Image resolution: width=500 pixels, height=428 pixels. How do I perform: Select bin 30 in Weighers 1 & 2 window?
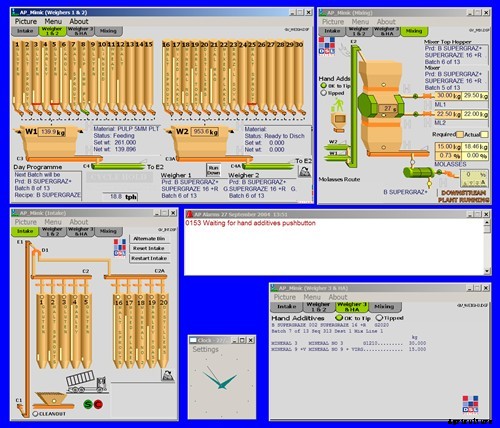[x=299, y=77]
